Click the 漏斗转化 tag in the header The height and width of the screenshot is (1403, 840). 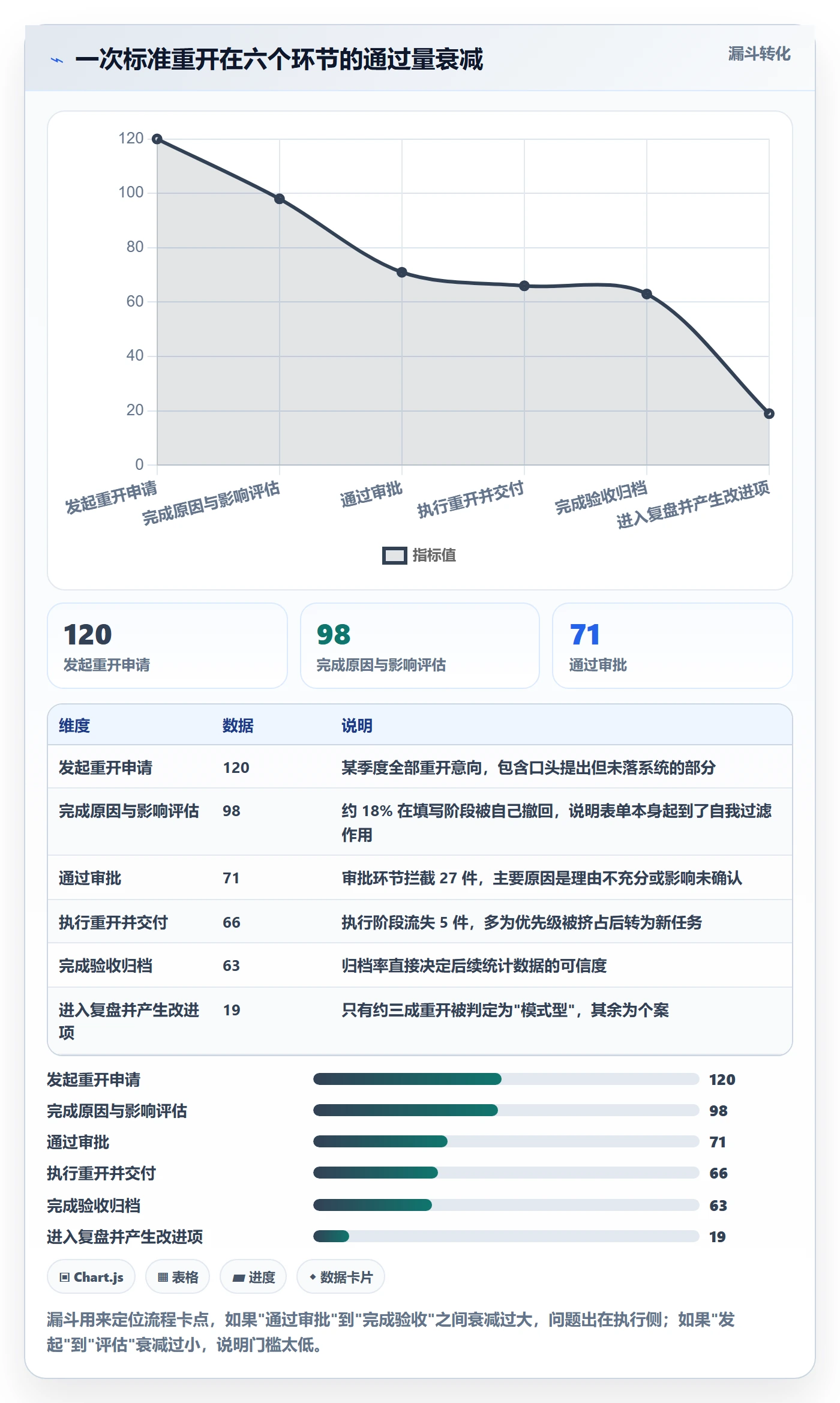(759, 54)
